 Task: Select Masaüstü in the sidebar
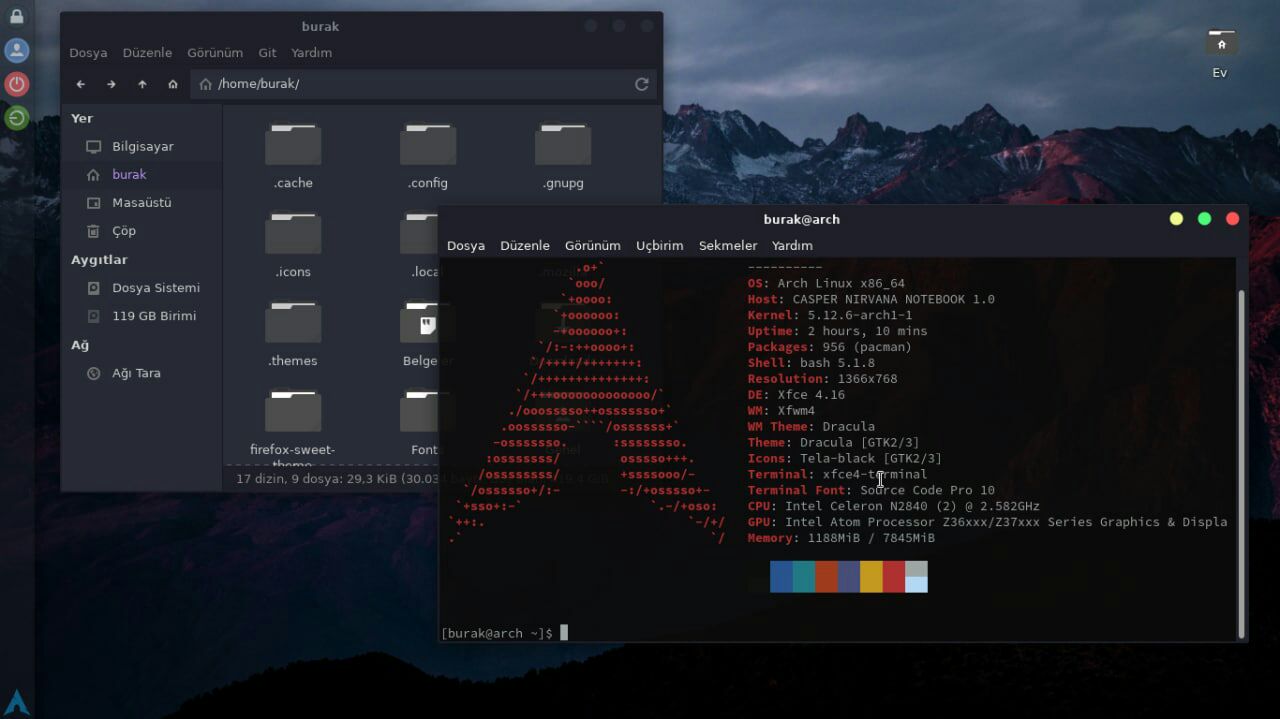pos(141,202)
